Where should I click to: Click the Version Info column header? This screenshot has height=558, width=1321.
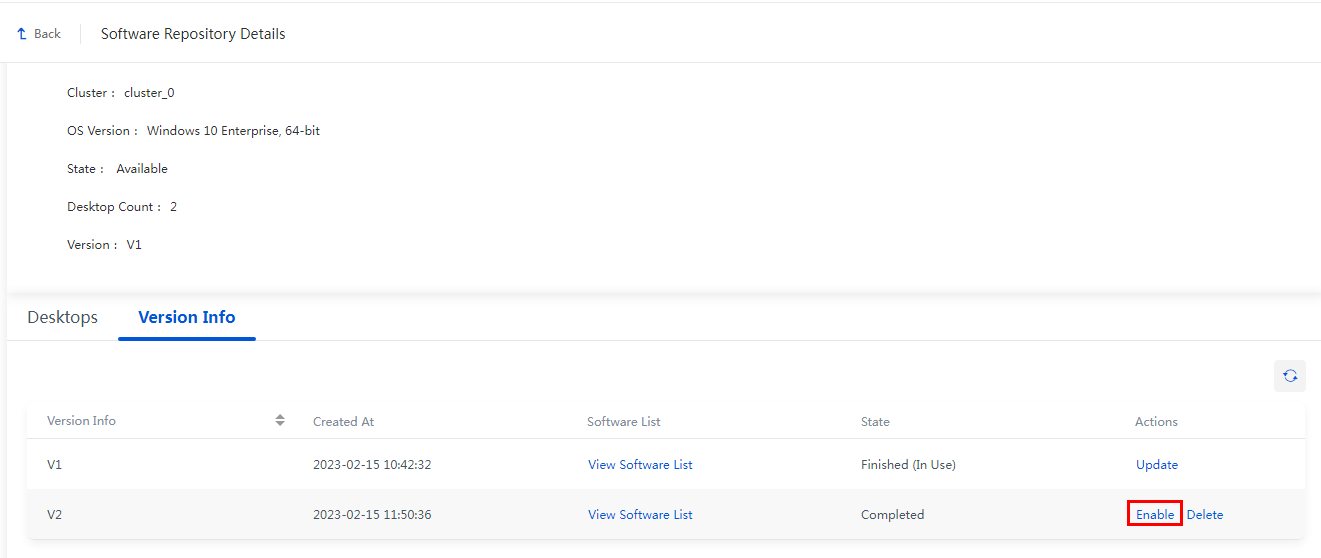click(81, 421)
